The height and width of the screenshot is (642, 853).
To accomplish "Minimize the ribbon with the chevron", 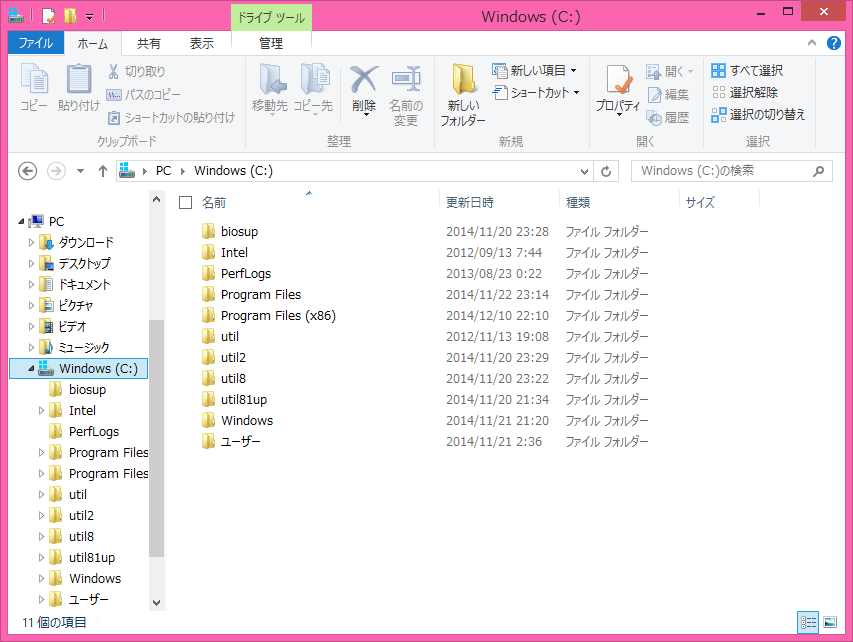I will pyautogui.click(x=812, y=42).
